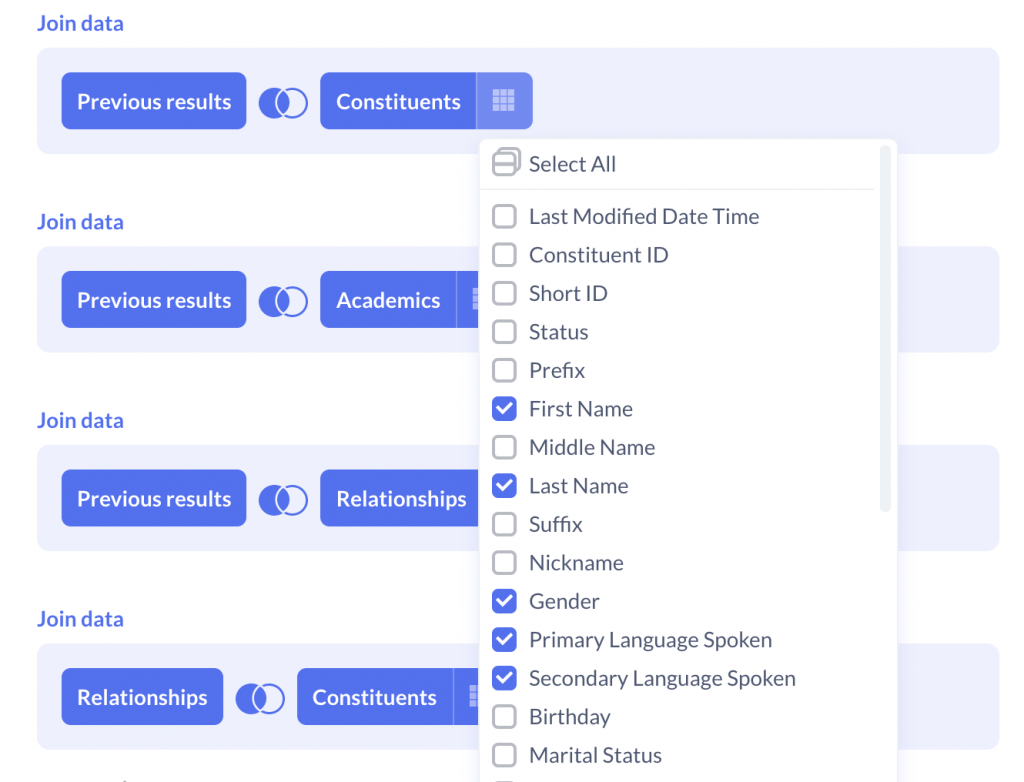1024x782 pixels.
Task: Change join type icon before Academics
Action: pyautogui.click(x=283, y=301)
